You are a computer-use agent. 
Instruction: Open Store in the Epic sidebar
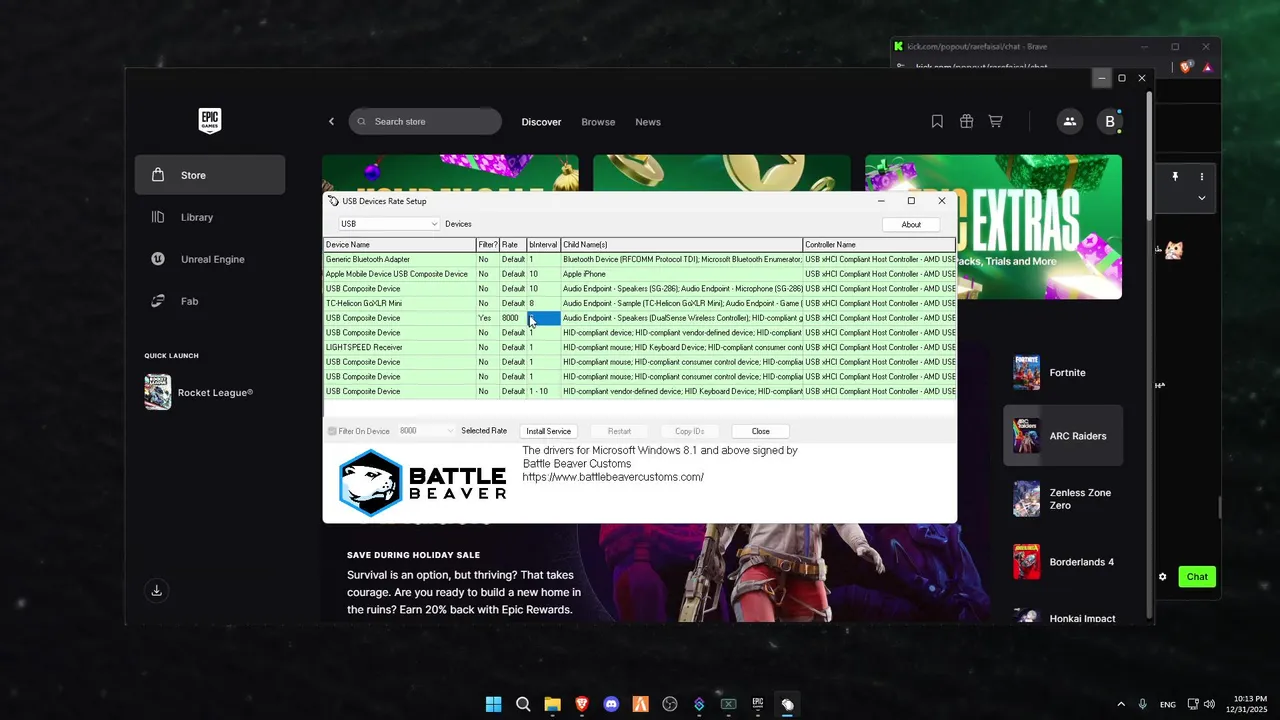[x=210, y=175]
